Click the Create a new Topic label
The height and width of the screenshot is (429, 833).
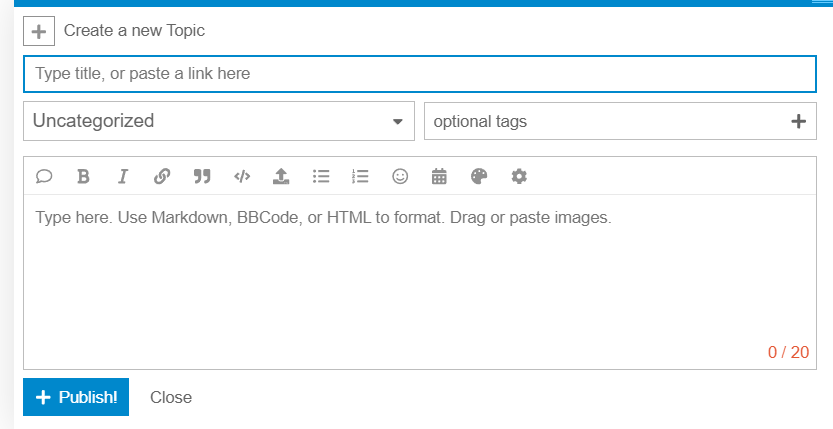[134, 31]
